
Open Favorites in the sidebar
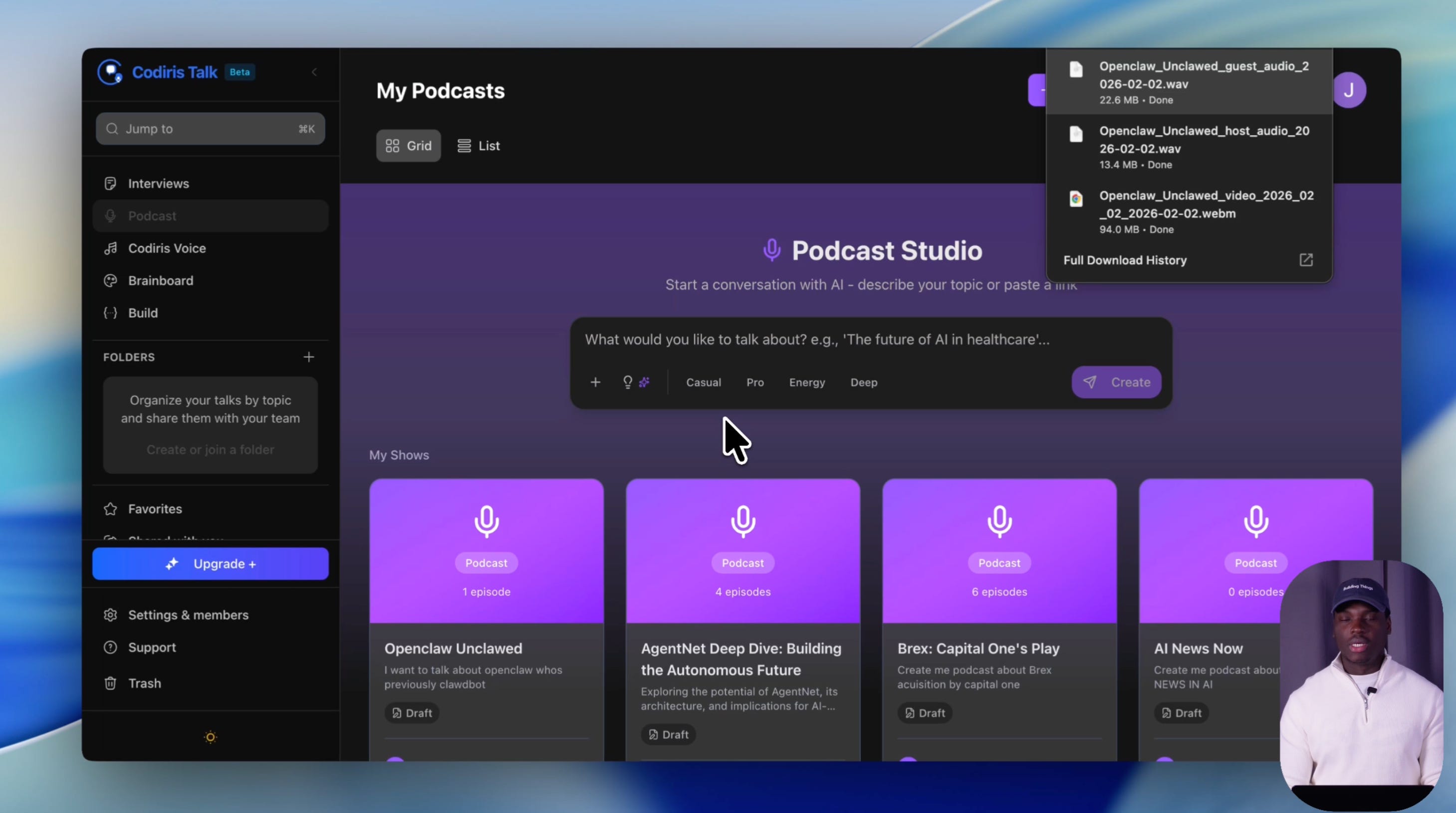[210, 509]
